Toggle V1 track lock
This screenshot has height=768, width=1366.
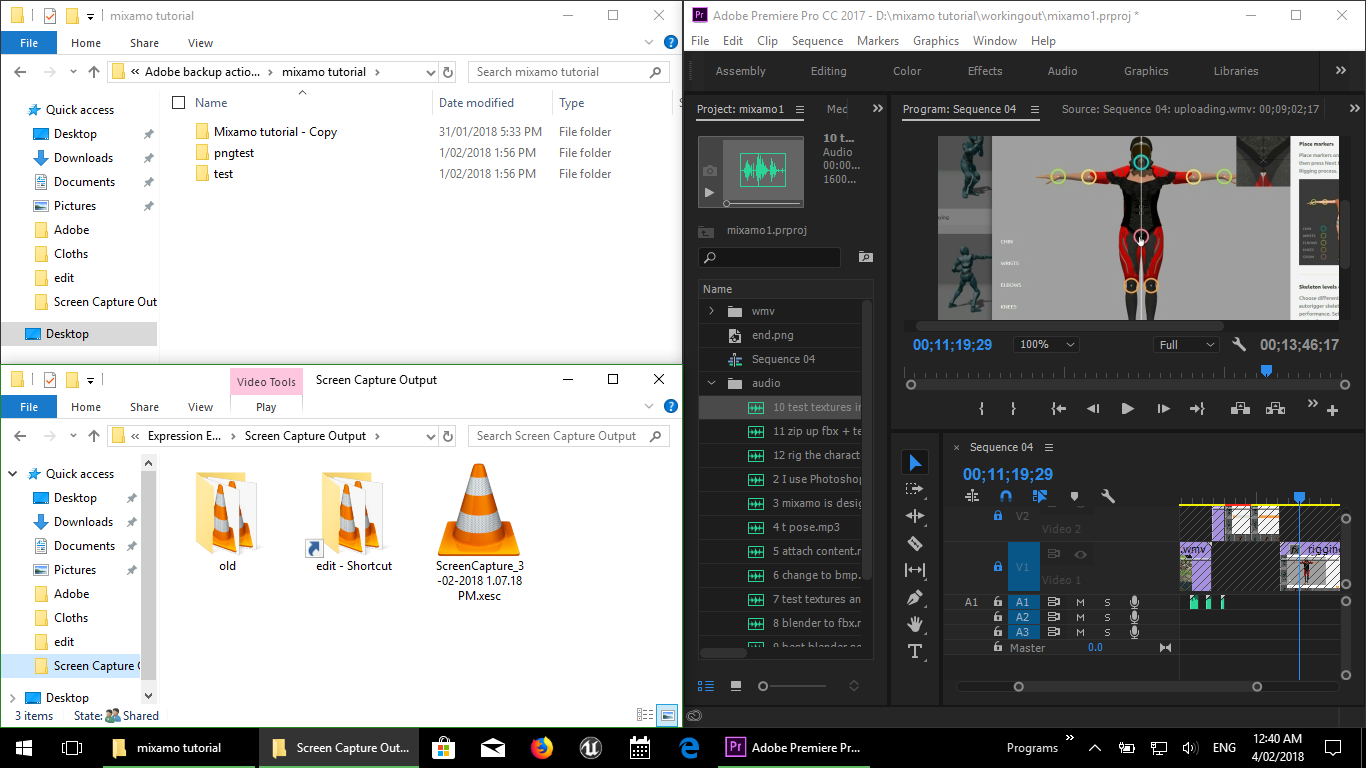(x=997, y=567)
